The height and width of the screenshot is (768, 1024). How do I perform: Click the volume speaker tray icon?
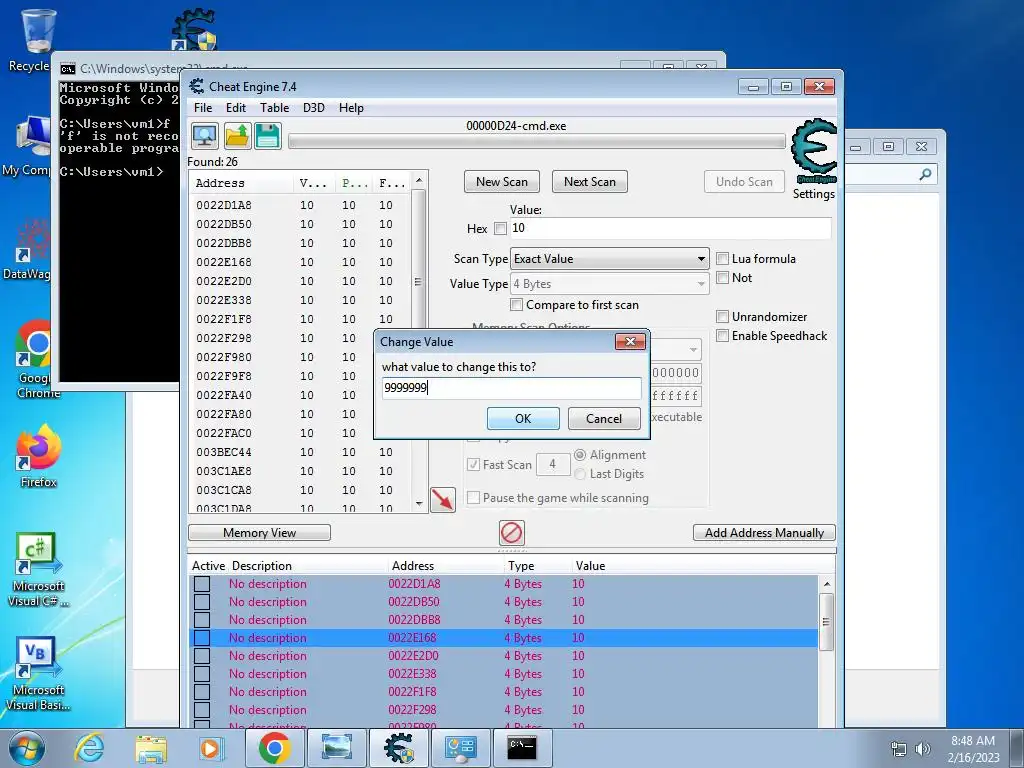pyautogui.click(x=922, y=749)
